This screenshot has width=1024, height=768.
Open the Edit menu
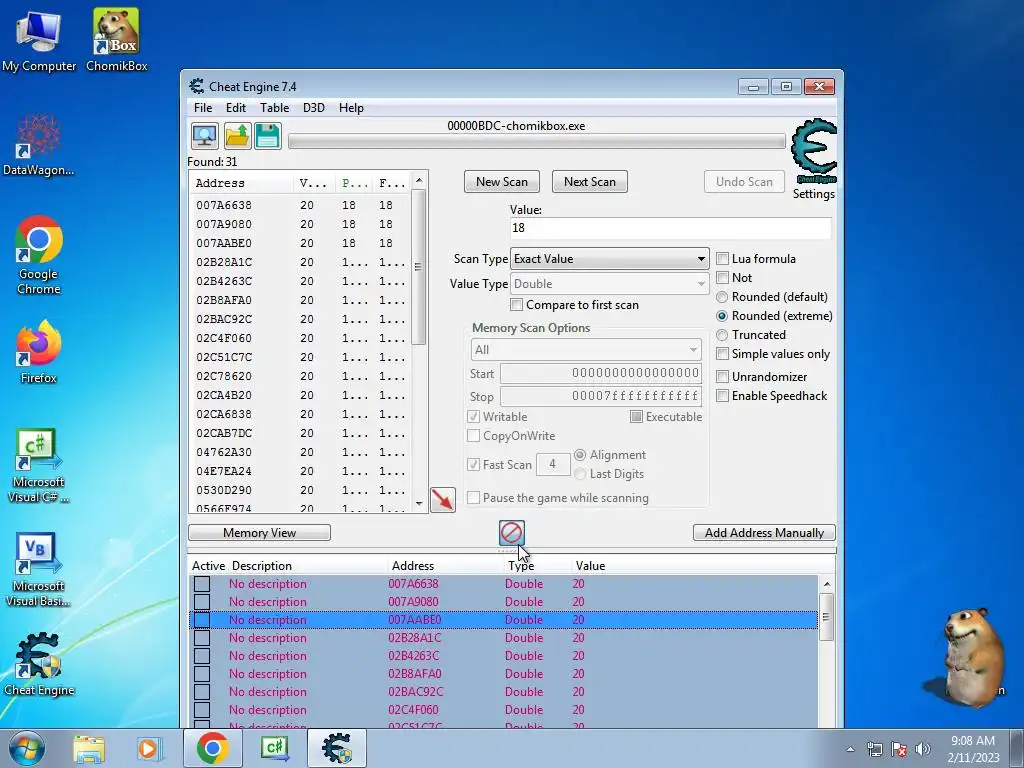(x=236, y=108)
